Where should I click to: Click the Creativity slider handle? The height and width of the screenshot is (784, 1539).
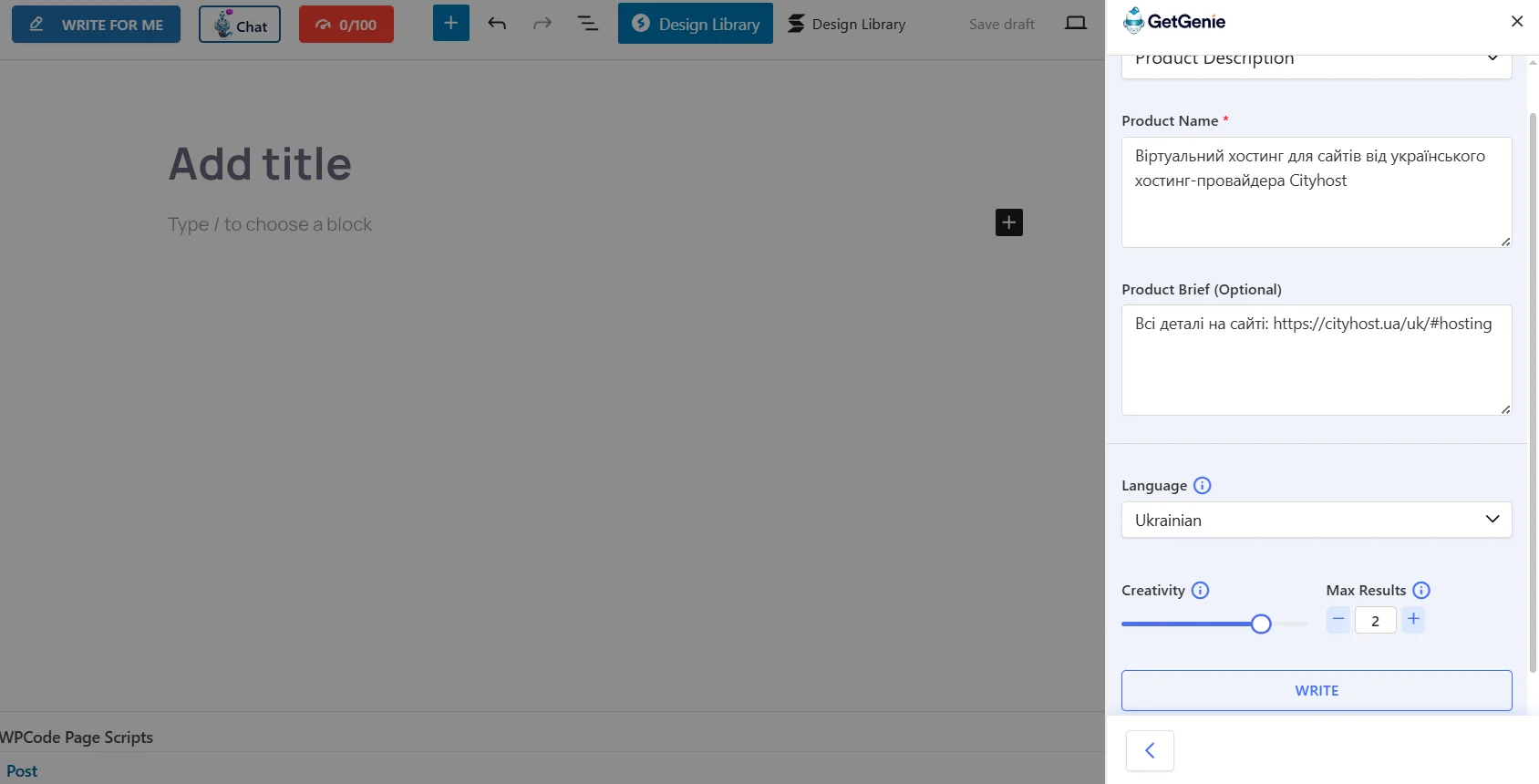coord(1261,624)
